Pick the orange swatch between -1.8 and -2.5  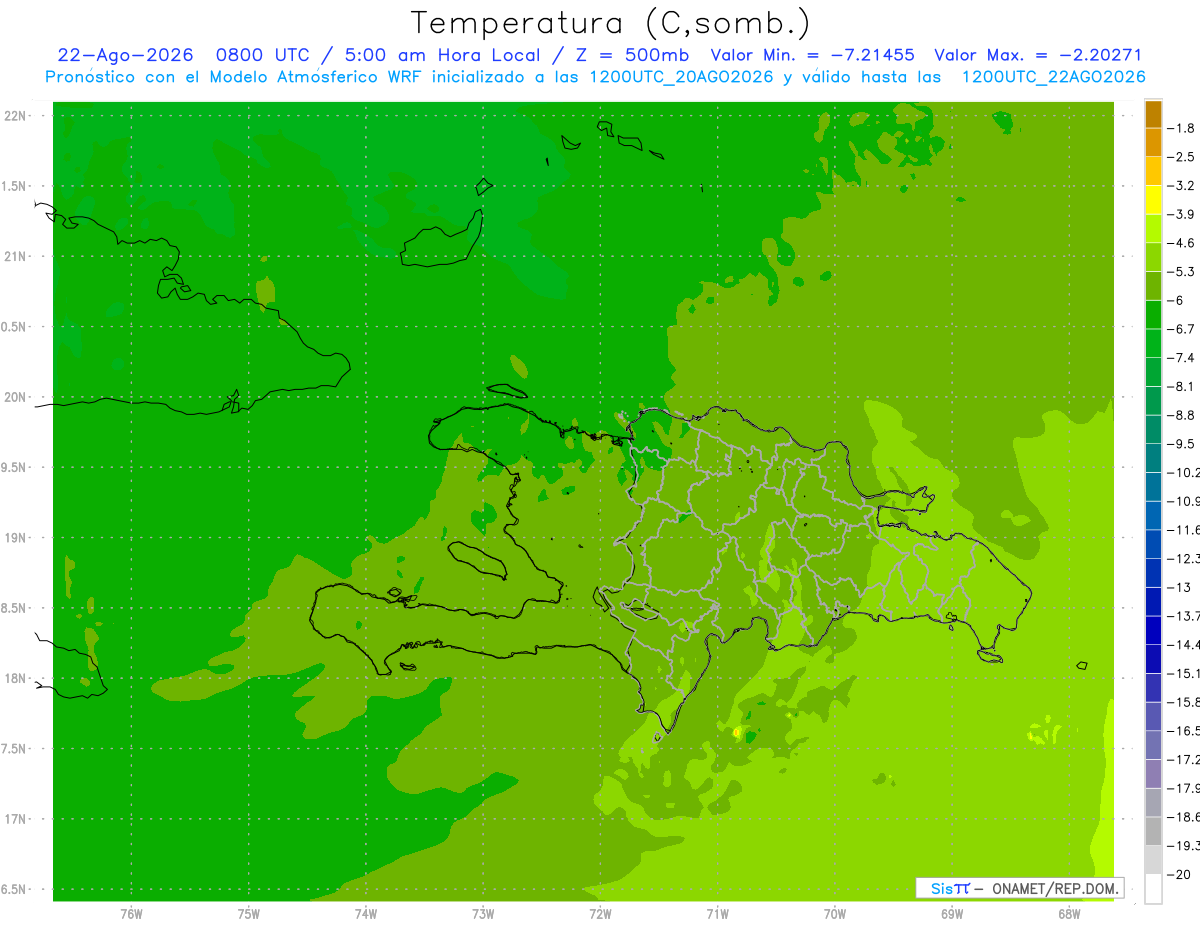(x=1153, y=142)
